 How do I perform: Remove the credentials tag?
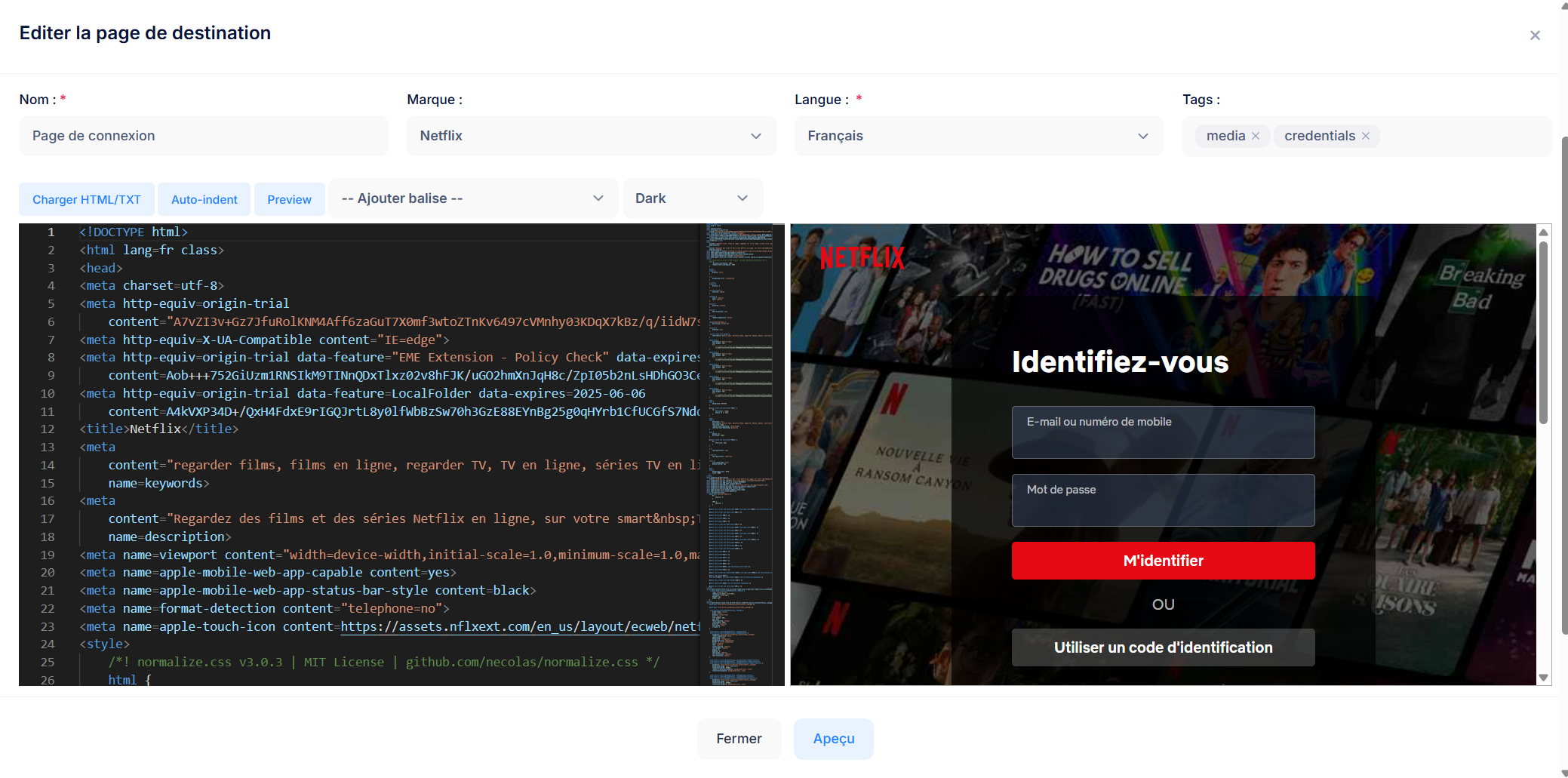click(x=1365, y=136)
